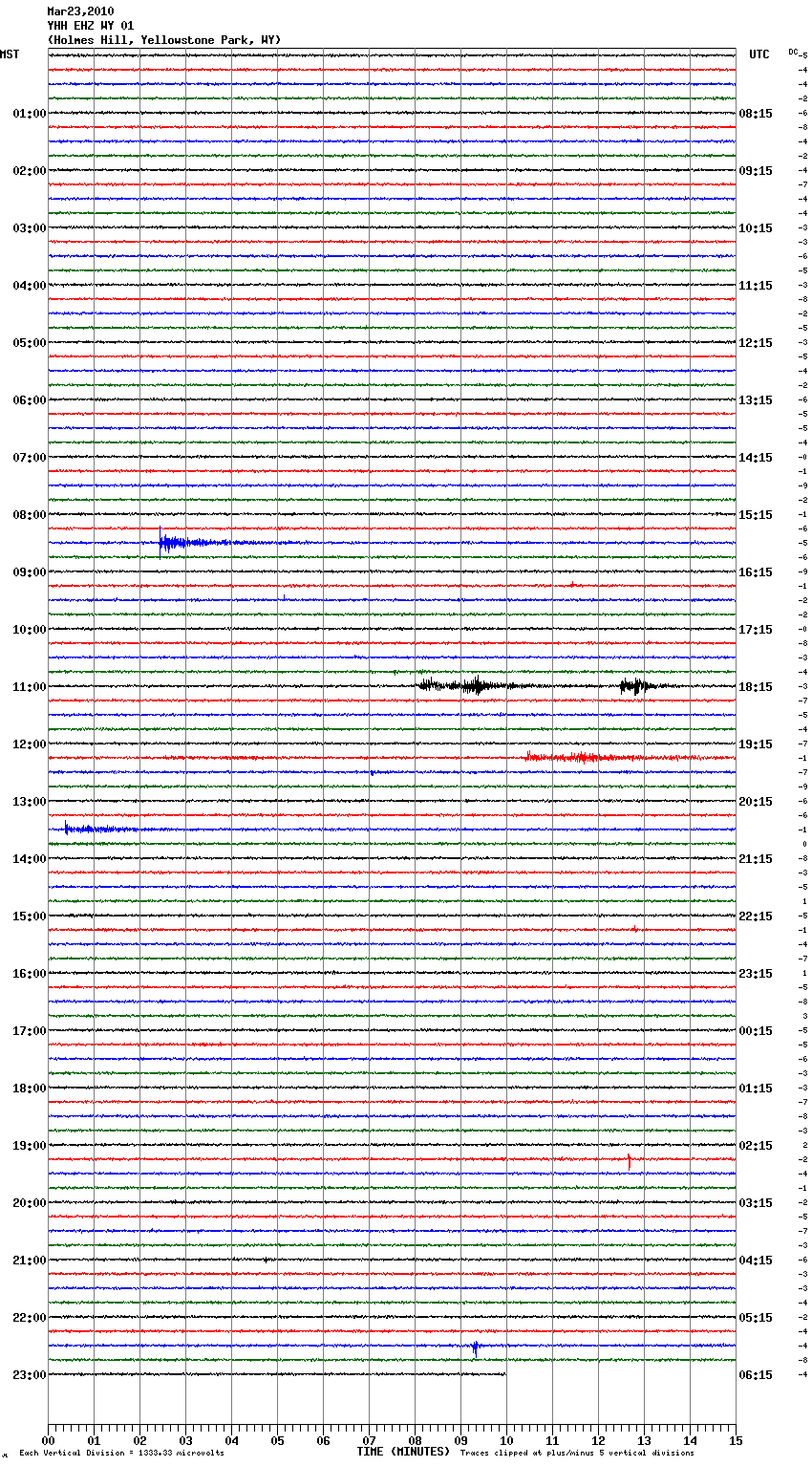Click the Holmes Hill, Yellowstone Park location title

164,40
